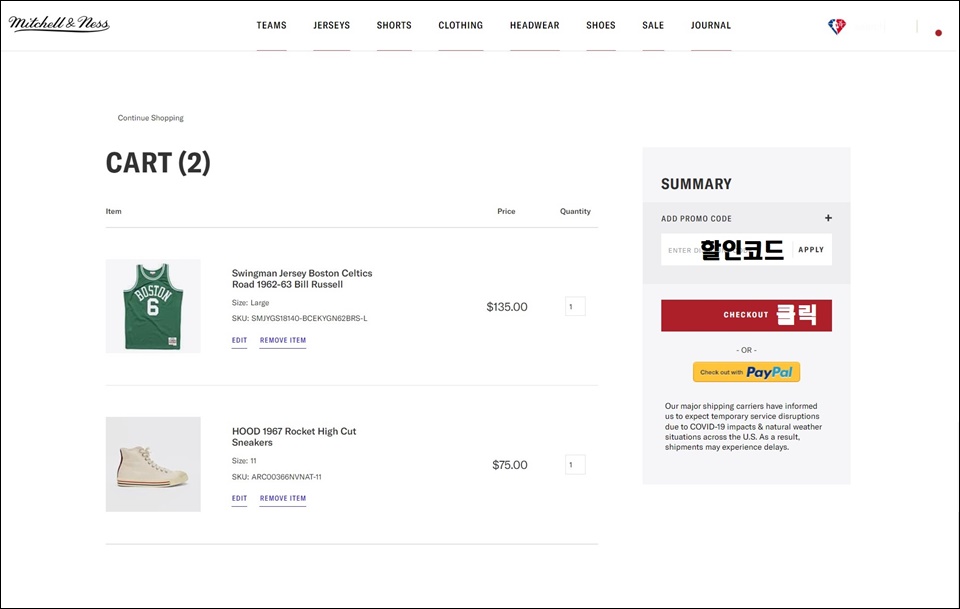Screen dimensions: 960x609
Task: Open the HOOD 1967 Rocket sneakers title
Action: [x=294, y=436]
